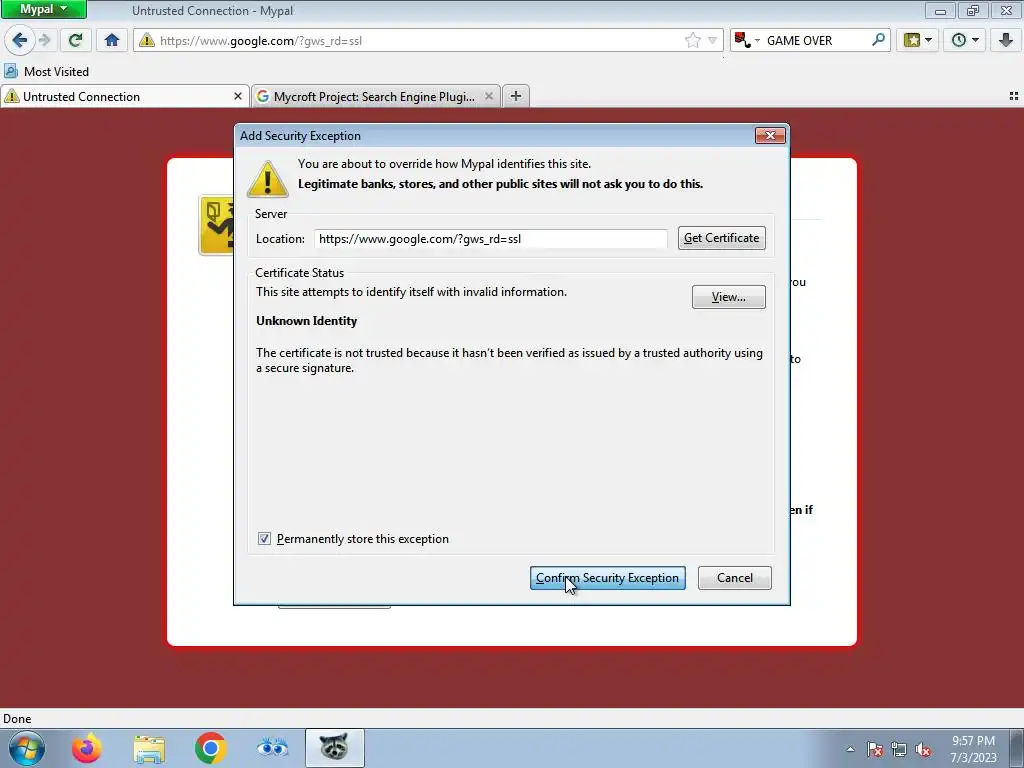Open the search engine selector dropdown

[x=747, y=40]
